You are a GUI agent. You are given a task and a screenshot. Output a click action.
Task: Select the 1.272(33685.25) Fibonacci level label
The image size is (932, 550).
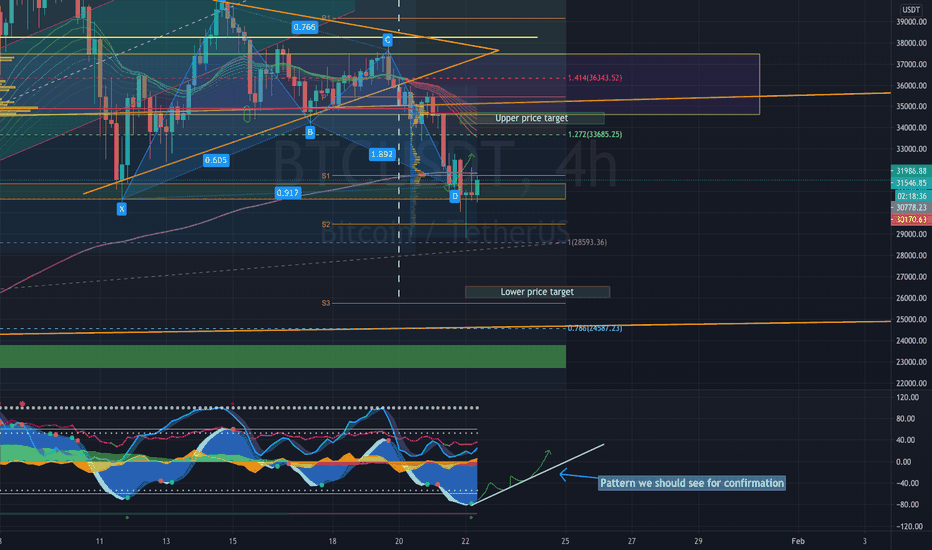(594, 134)
